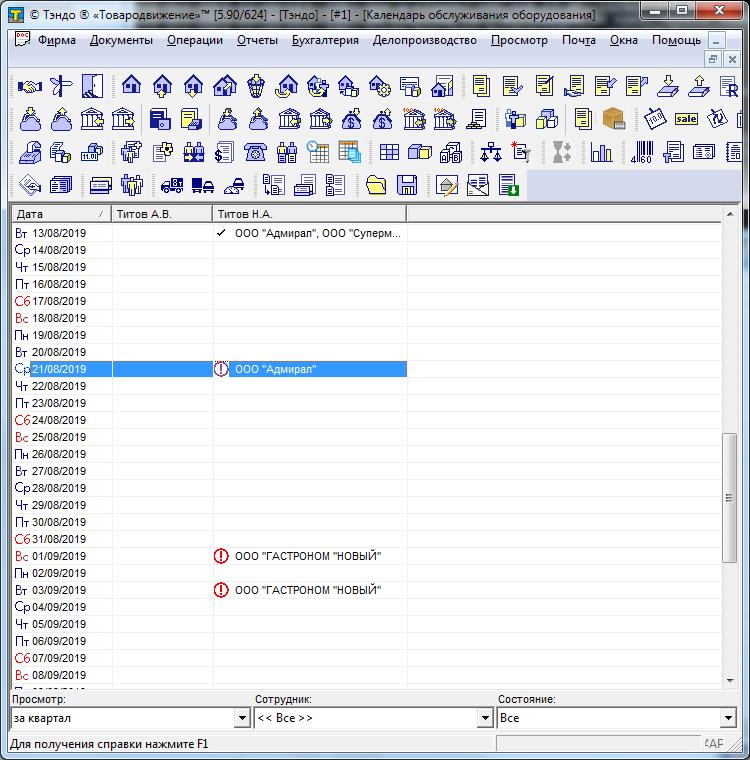Click the brown cardboard box icon
This screenshot has width=750, height=760.
[613, 119]
